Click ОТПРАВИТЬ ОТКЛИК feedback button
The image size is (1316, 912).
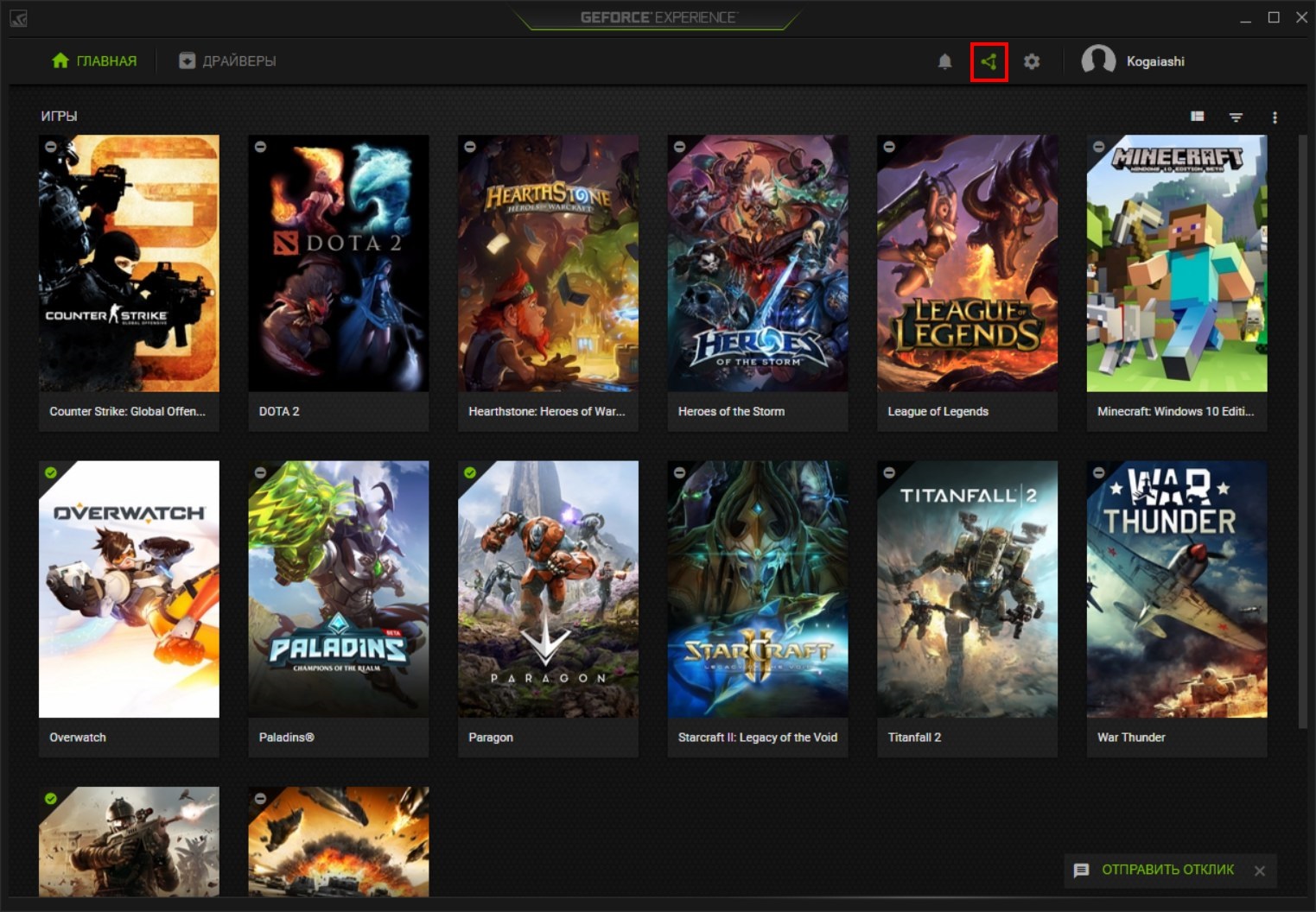pyautogui.click(x=1167, y=870)
